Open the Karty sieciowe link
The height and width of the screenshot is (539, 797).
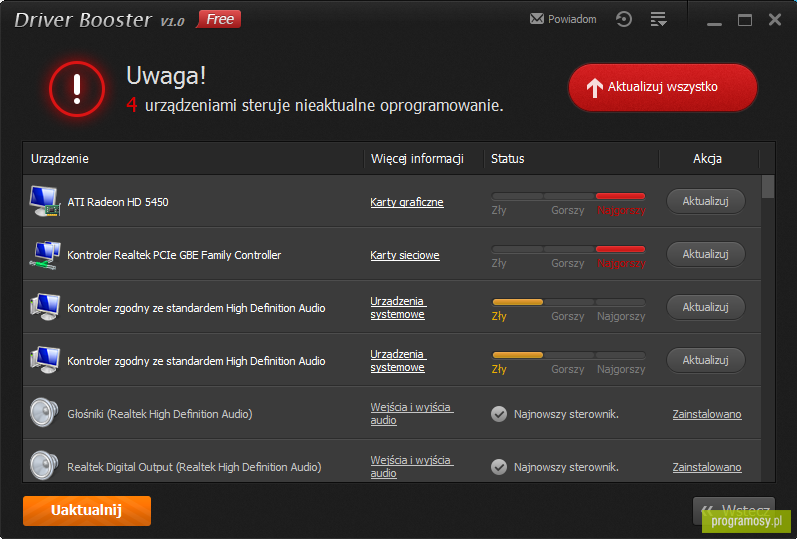405,255
